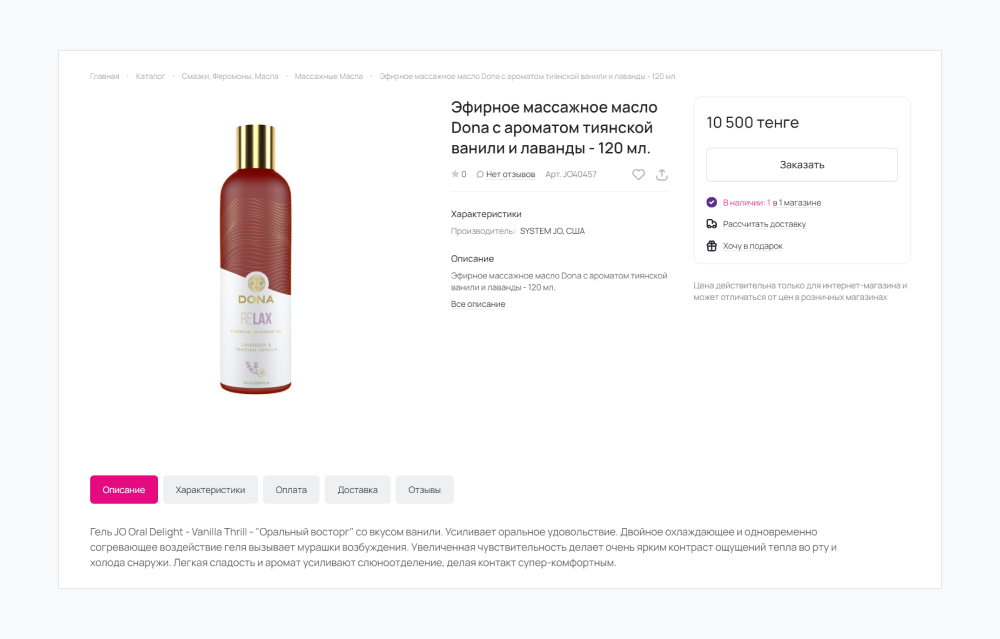1000x639 pixels.
Task: Share the product using the upload icon
Action: click(x=662, y=174)
